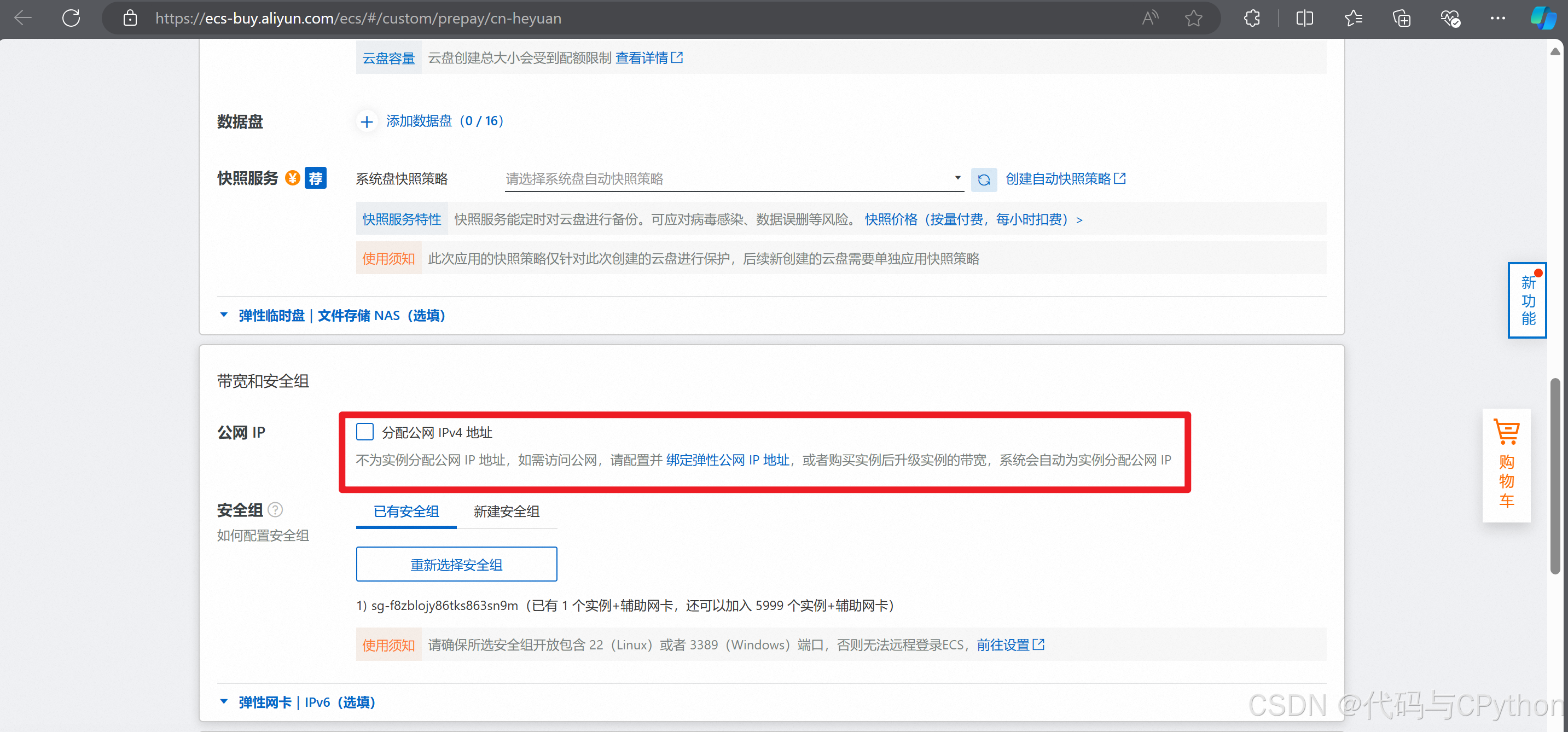The image size is (1568, 732).
Task: Open browser Extensions puzzle icon
Action: 1252,18
